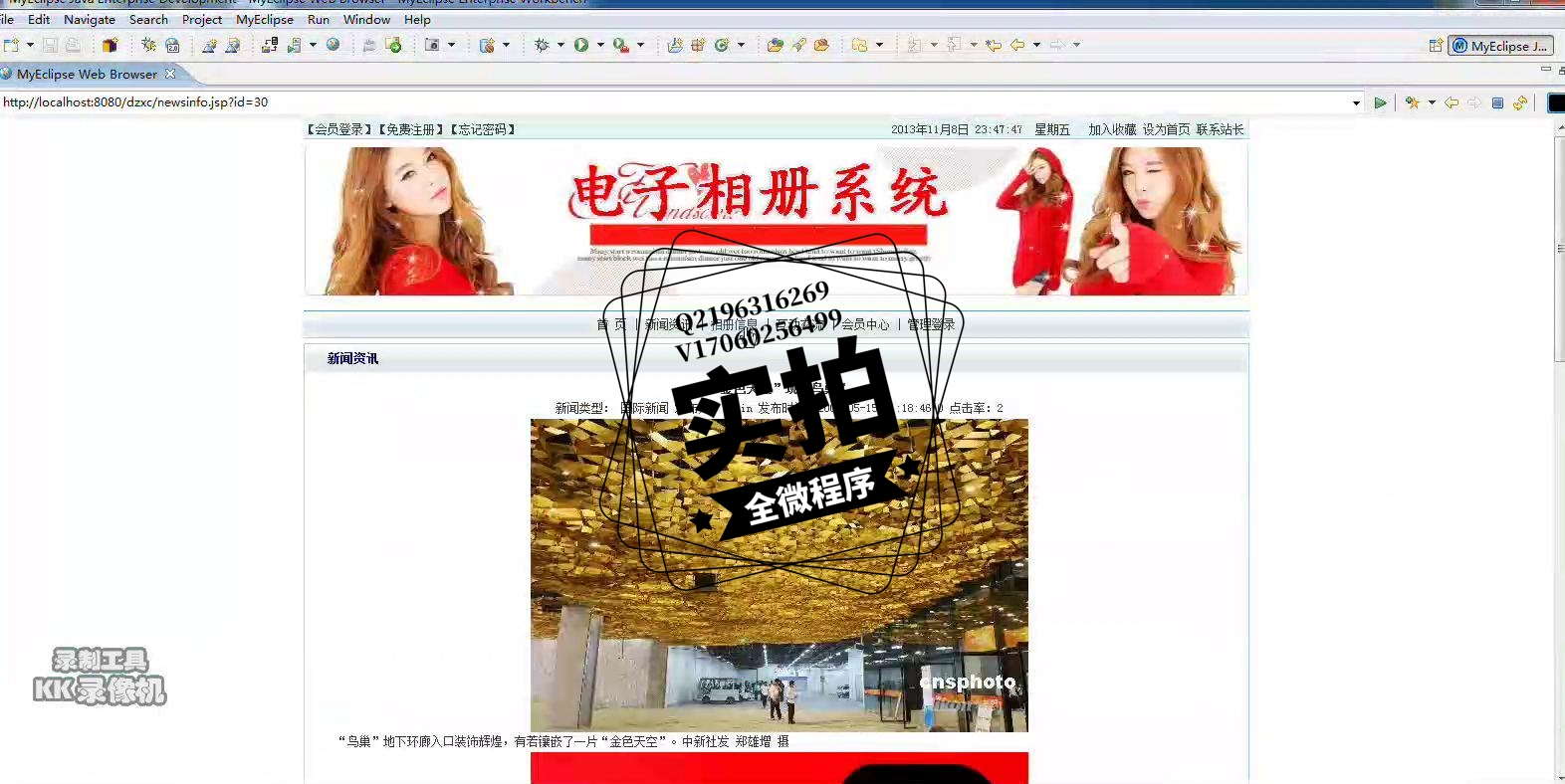Open the File menu
Screen dimensions: 1565x784
click(7, 19)
